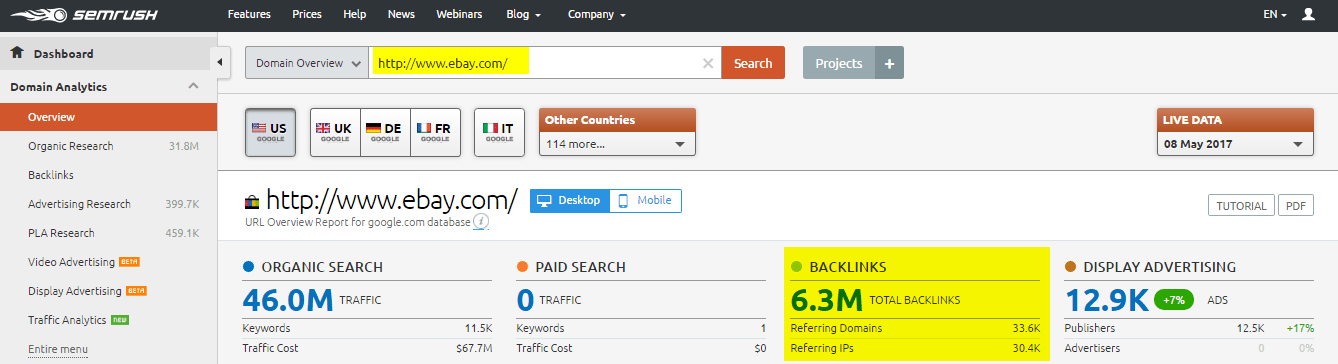Open the Other Countries dropdown
Image resolution: width=1338 pixels, height=364 pixels.
617,144
